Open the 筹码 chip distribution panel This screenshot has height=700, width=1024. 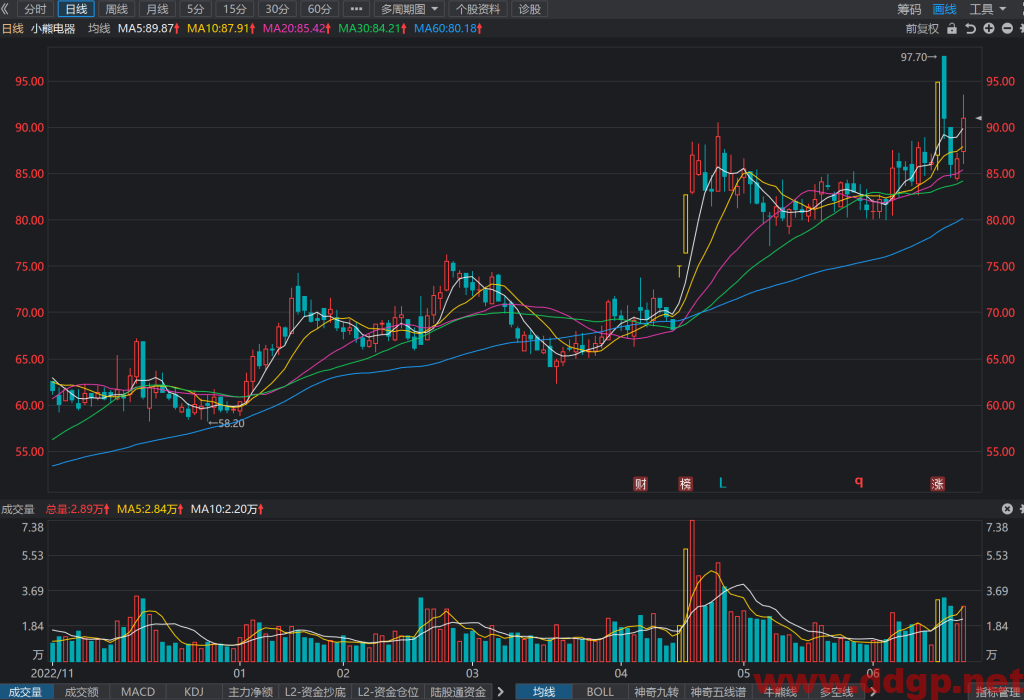[909, 9]
